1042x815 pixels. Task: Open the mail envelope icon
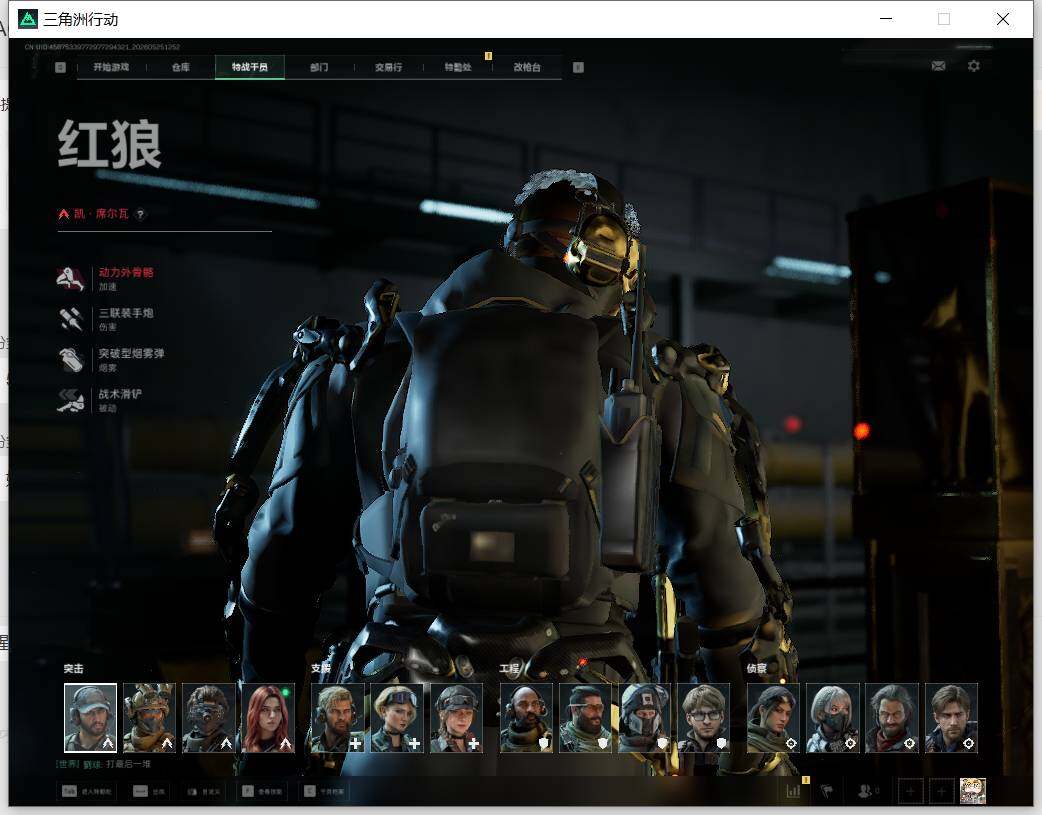938,66
